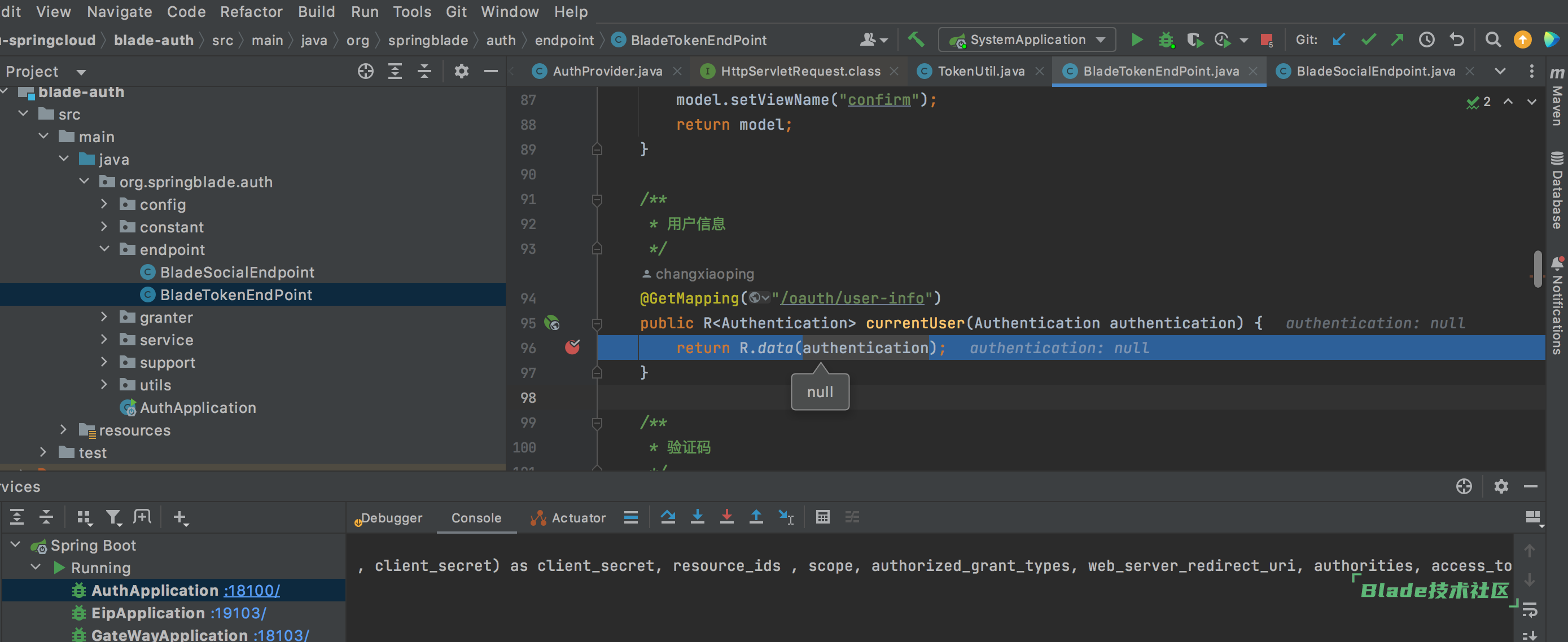Open Project panel settings gear
This screenshot has height=642, width=1568.
point(461,72)
